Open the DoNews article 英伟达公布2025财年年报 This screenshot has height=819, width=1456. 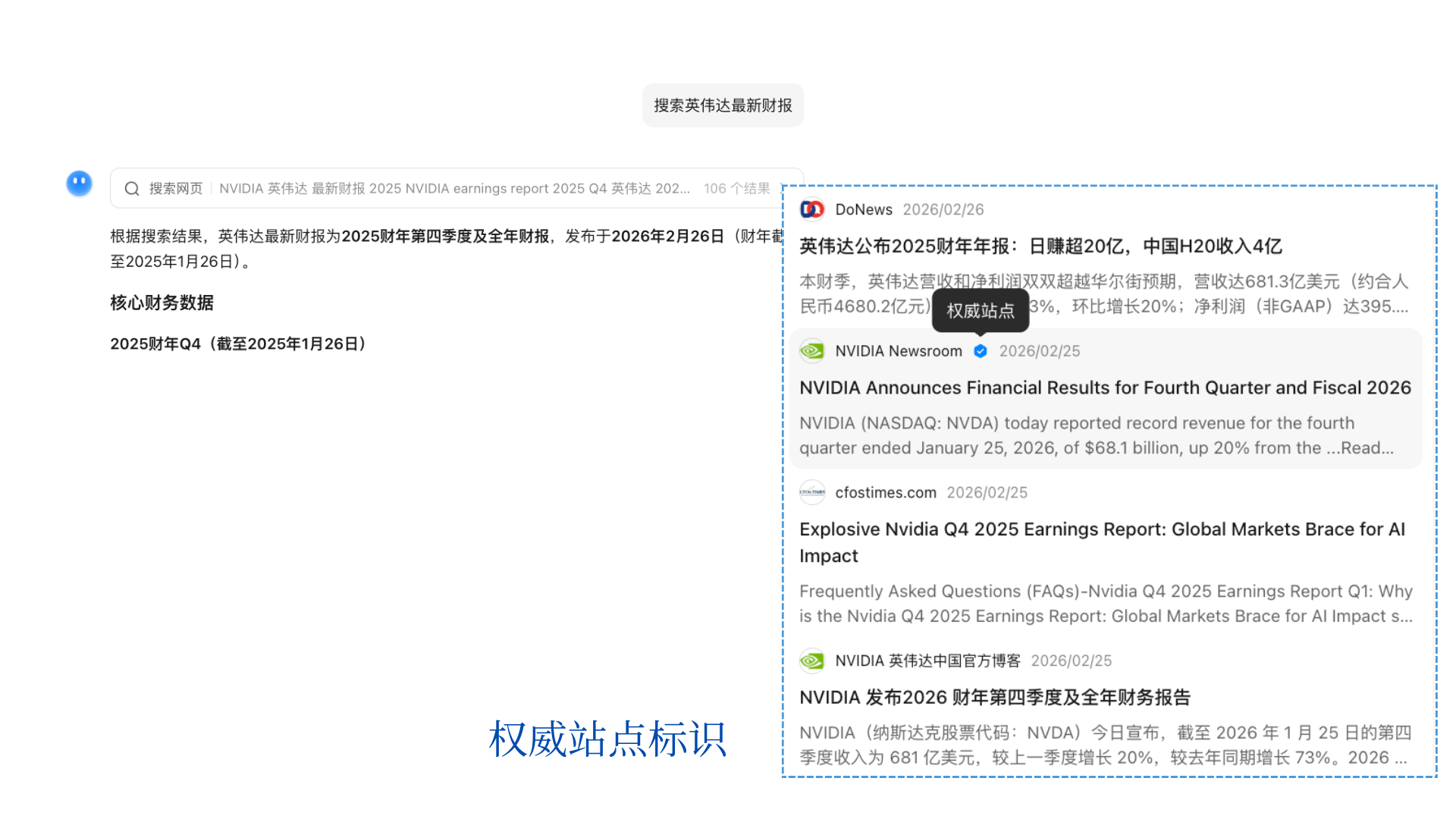pos(1040,246)
